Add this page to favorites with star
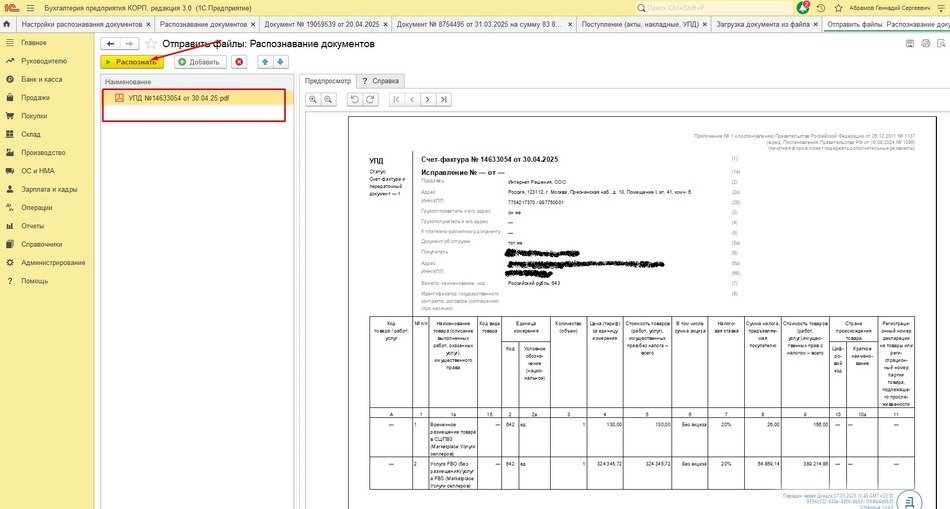 click(151, 44)
